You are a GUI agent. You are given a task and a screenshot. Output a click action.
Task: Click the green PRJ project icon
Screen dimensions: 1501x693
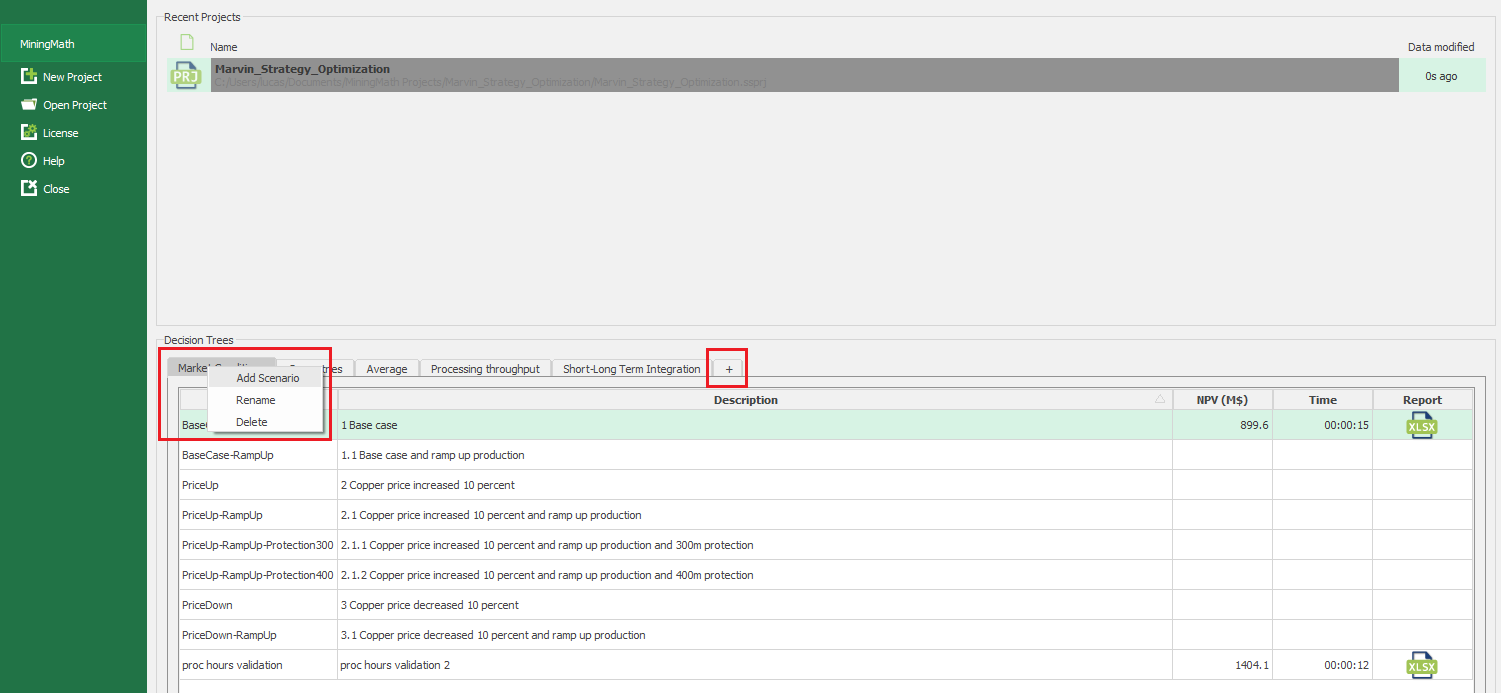tap(186, 75)
